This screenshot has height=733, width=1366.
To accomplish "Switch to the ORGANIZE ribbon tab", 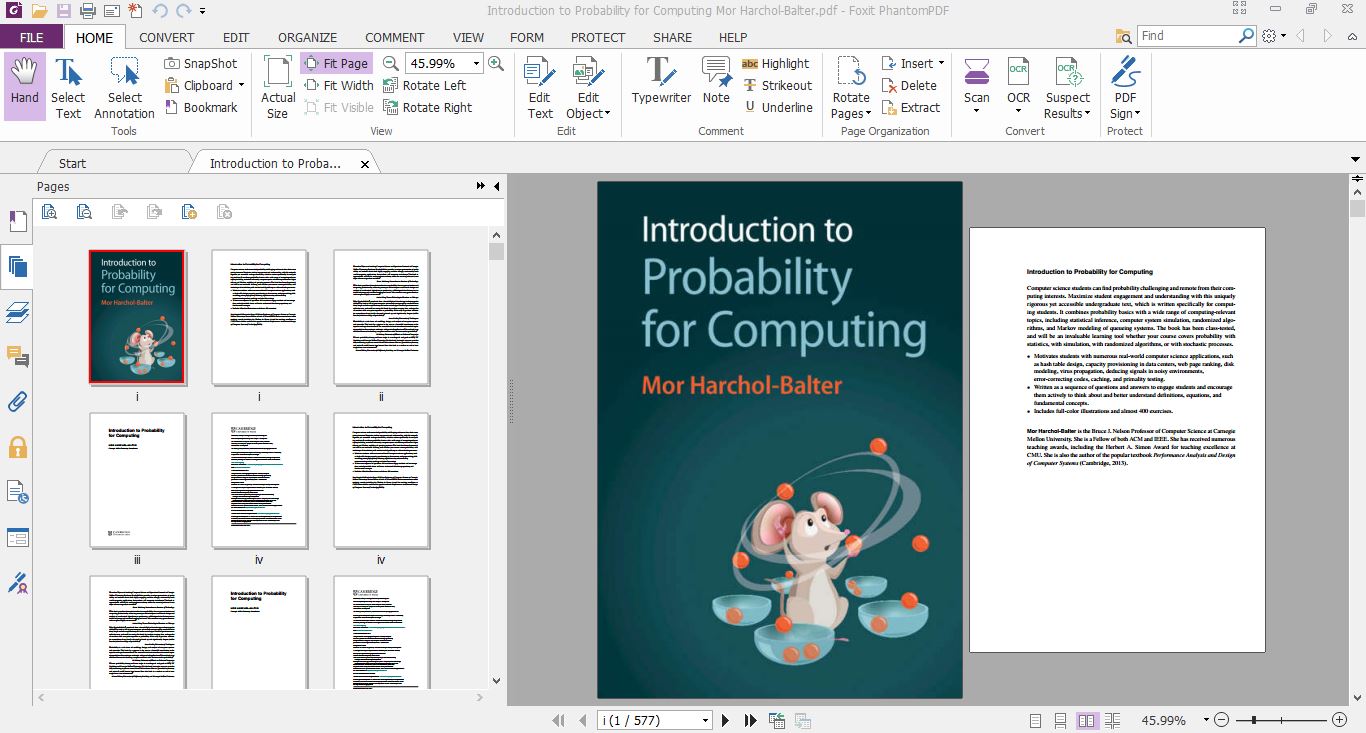I will point(307,37).
